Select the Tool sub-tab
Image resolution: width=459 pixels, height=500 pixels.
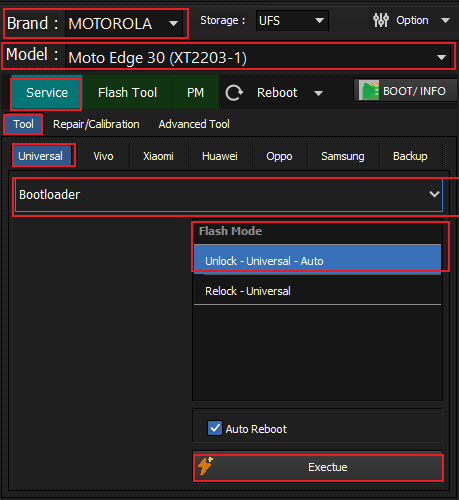[x=23, y=124]
